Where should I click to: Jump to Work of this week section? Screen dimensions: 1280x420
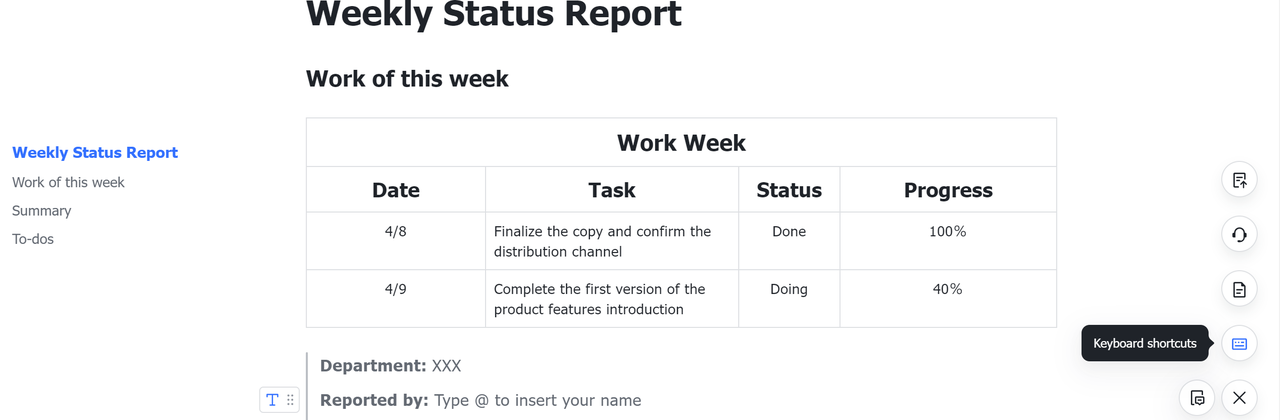pos(68,182)
